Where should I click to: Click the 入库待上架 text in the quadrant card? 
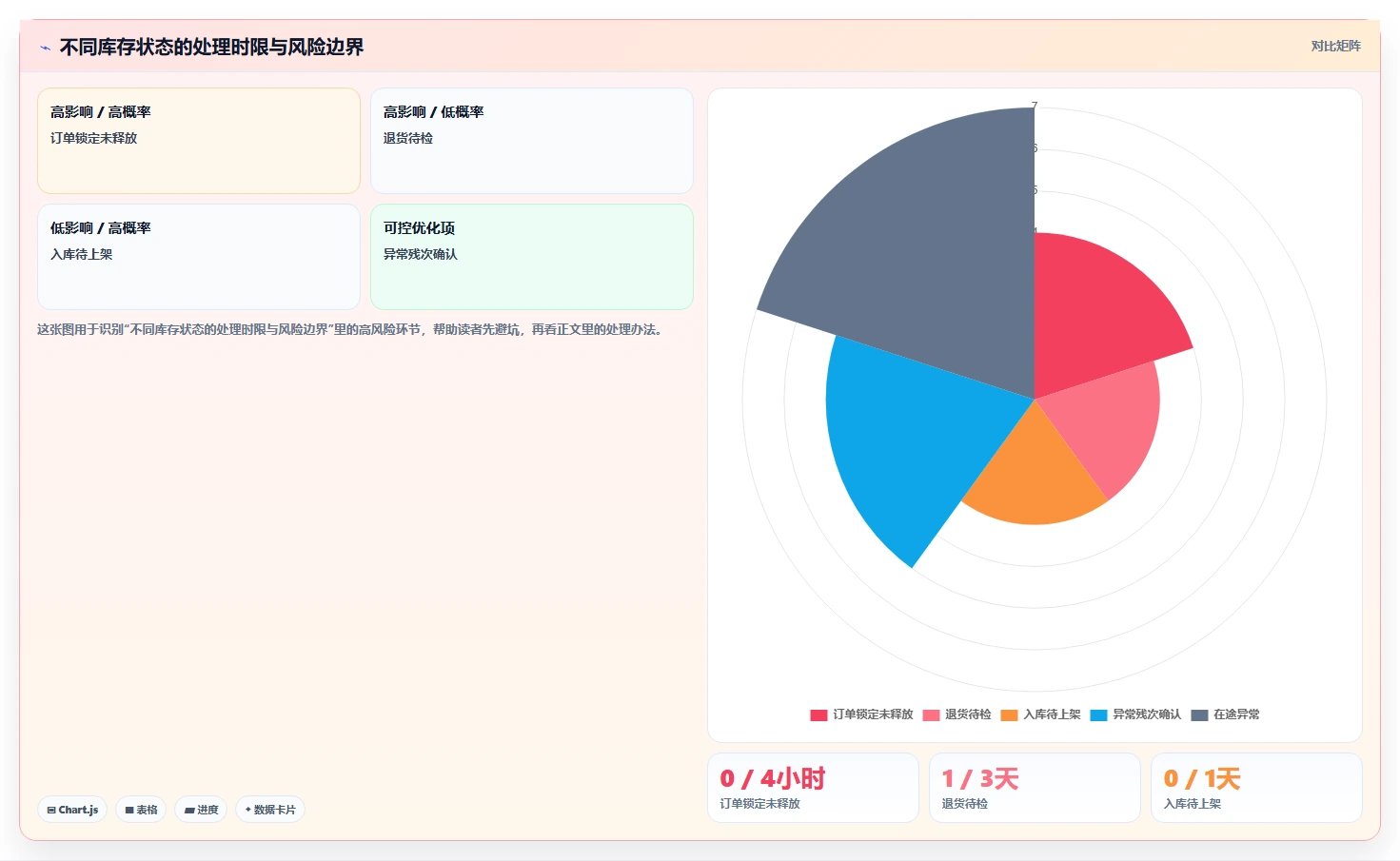[82, 254]
